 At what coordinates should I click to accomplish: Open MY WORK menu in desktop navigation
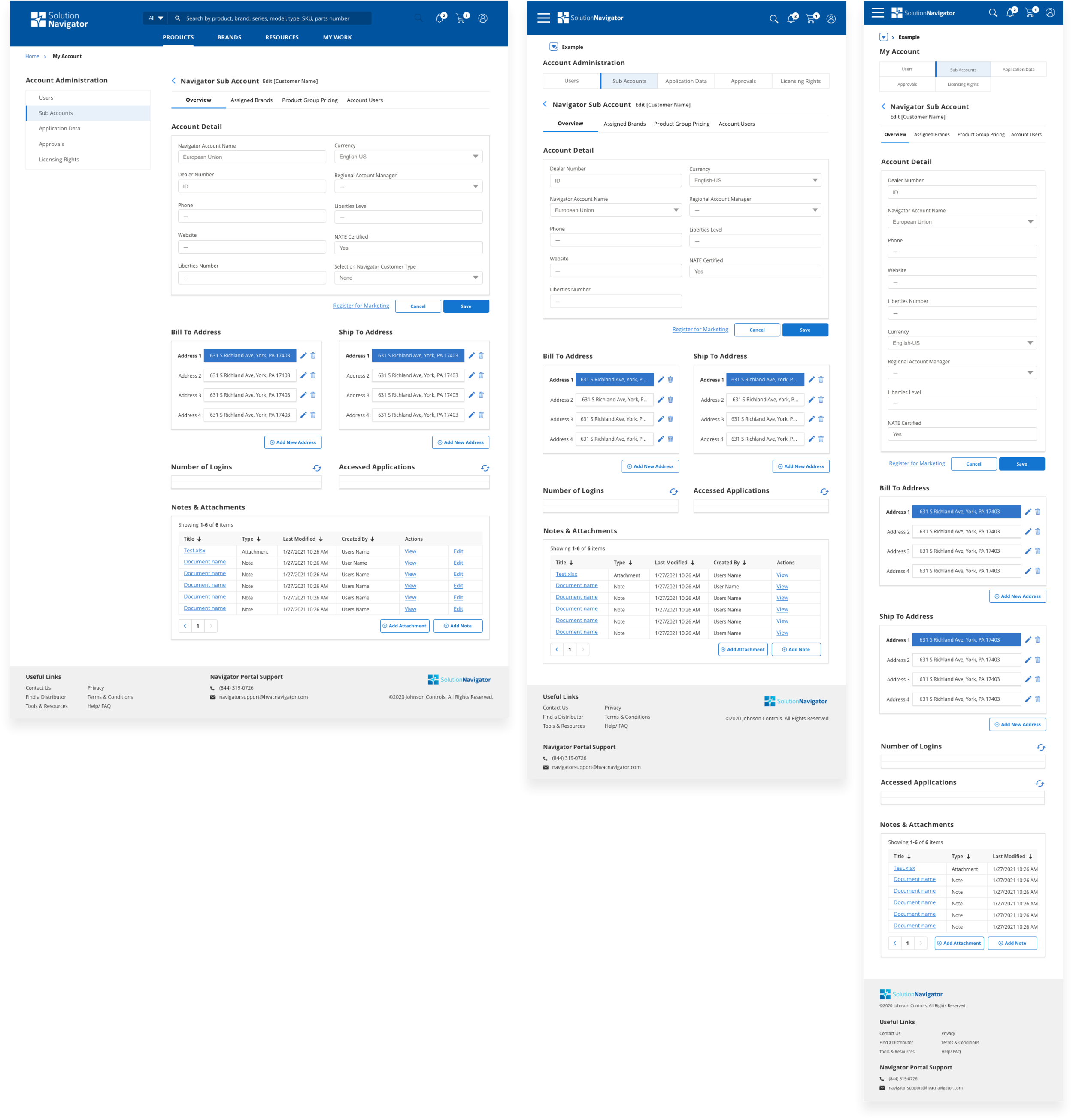(337, 37)
